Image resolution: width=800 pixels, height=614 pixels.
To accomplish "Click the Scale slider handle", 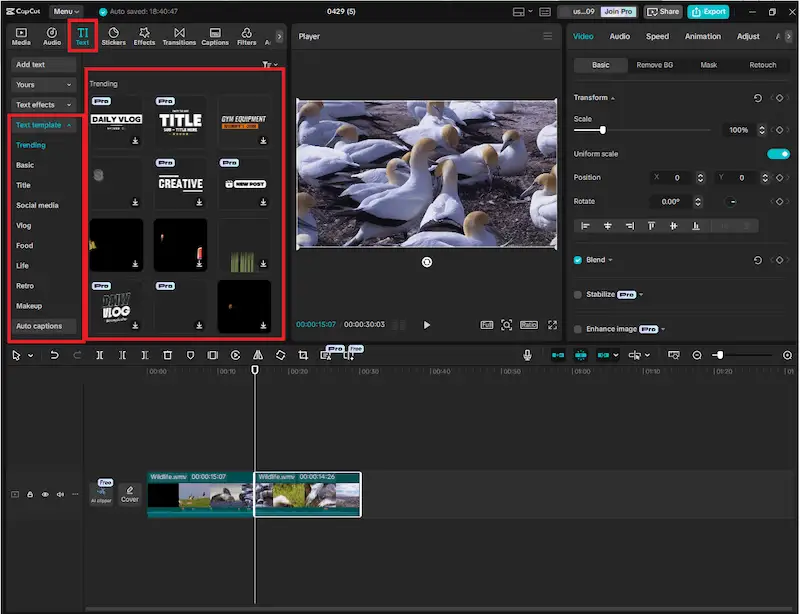I will [x=602, y=130].
